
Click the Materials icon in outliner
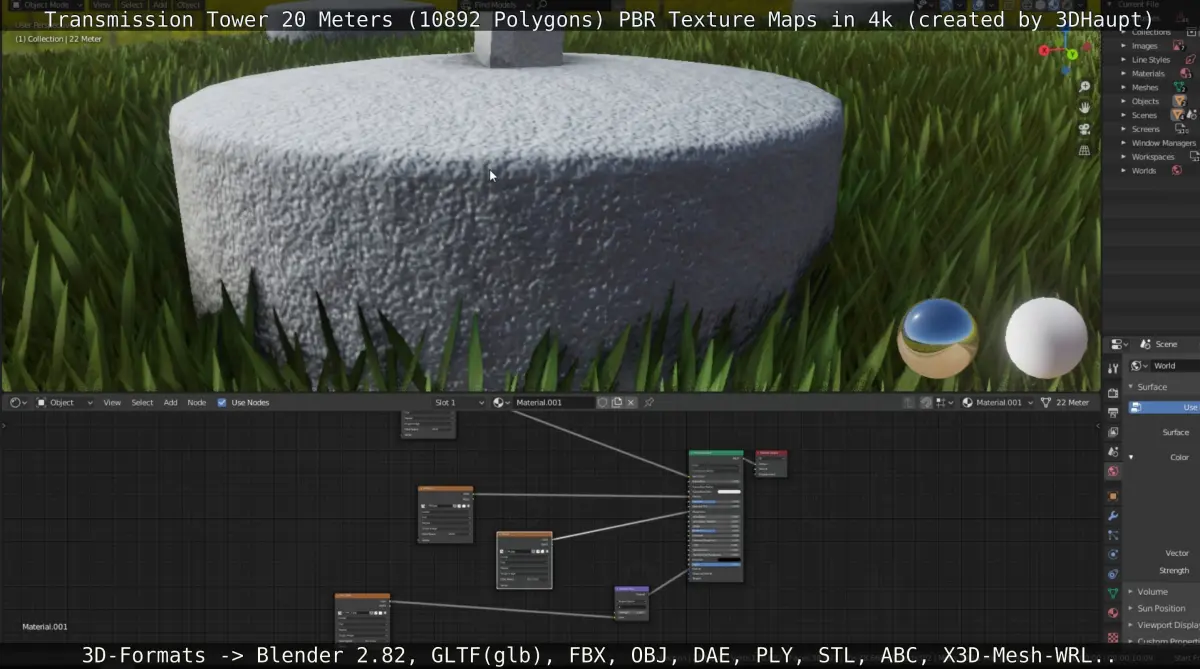pos(1185,73)
